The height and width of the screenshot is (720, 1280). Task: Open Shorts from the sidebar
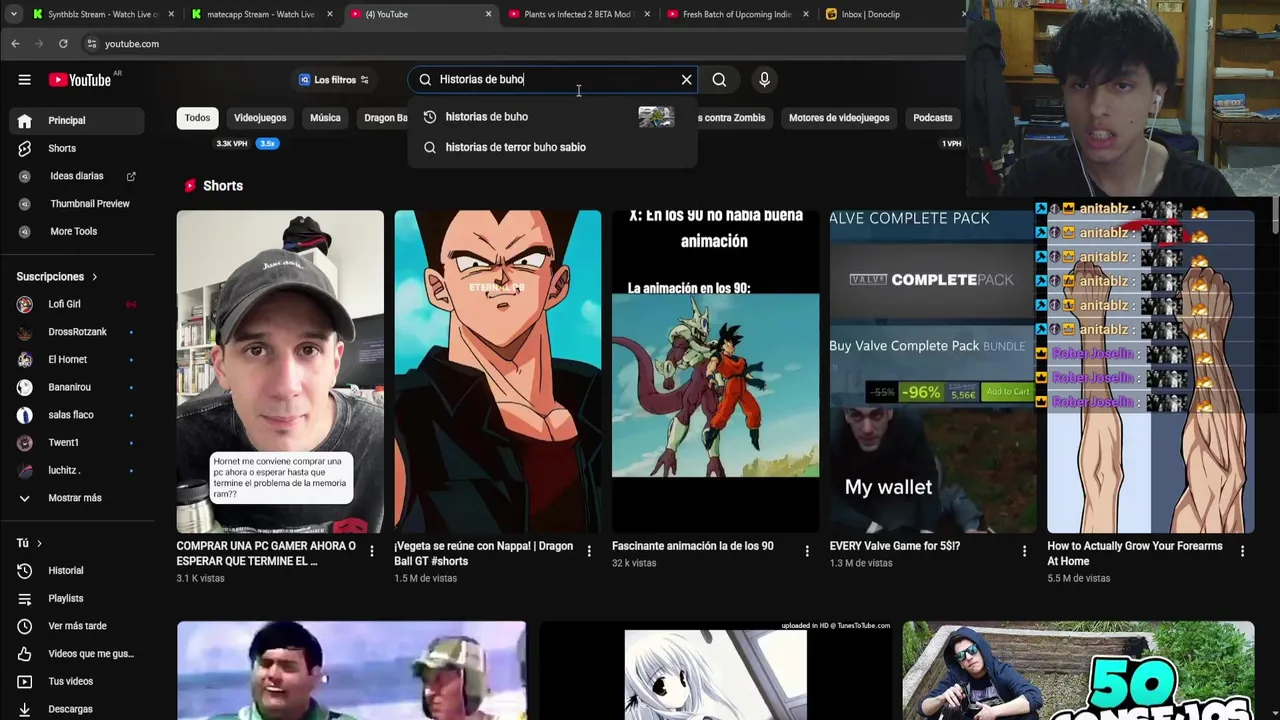(x=77, y=148)
